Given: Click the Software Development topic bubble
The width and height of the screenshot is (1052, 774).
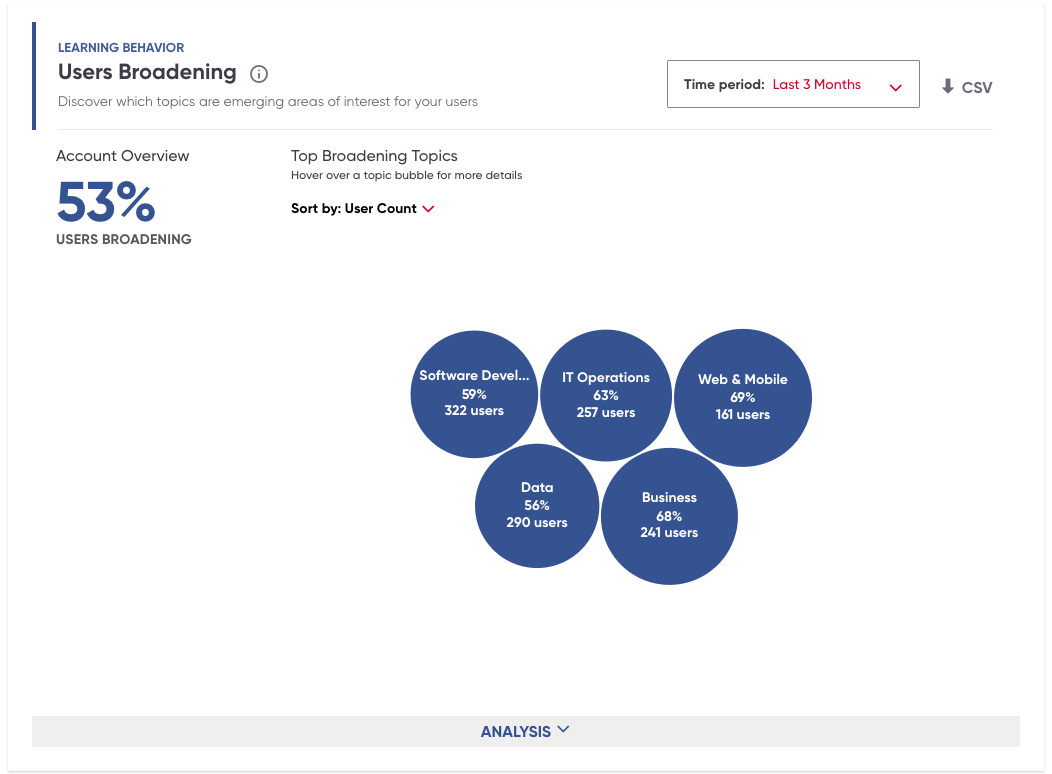Looking at the screenshot, I should tap(474, 394).
